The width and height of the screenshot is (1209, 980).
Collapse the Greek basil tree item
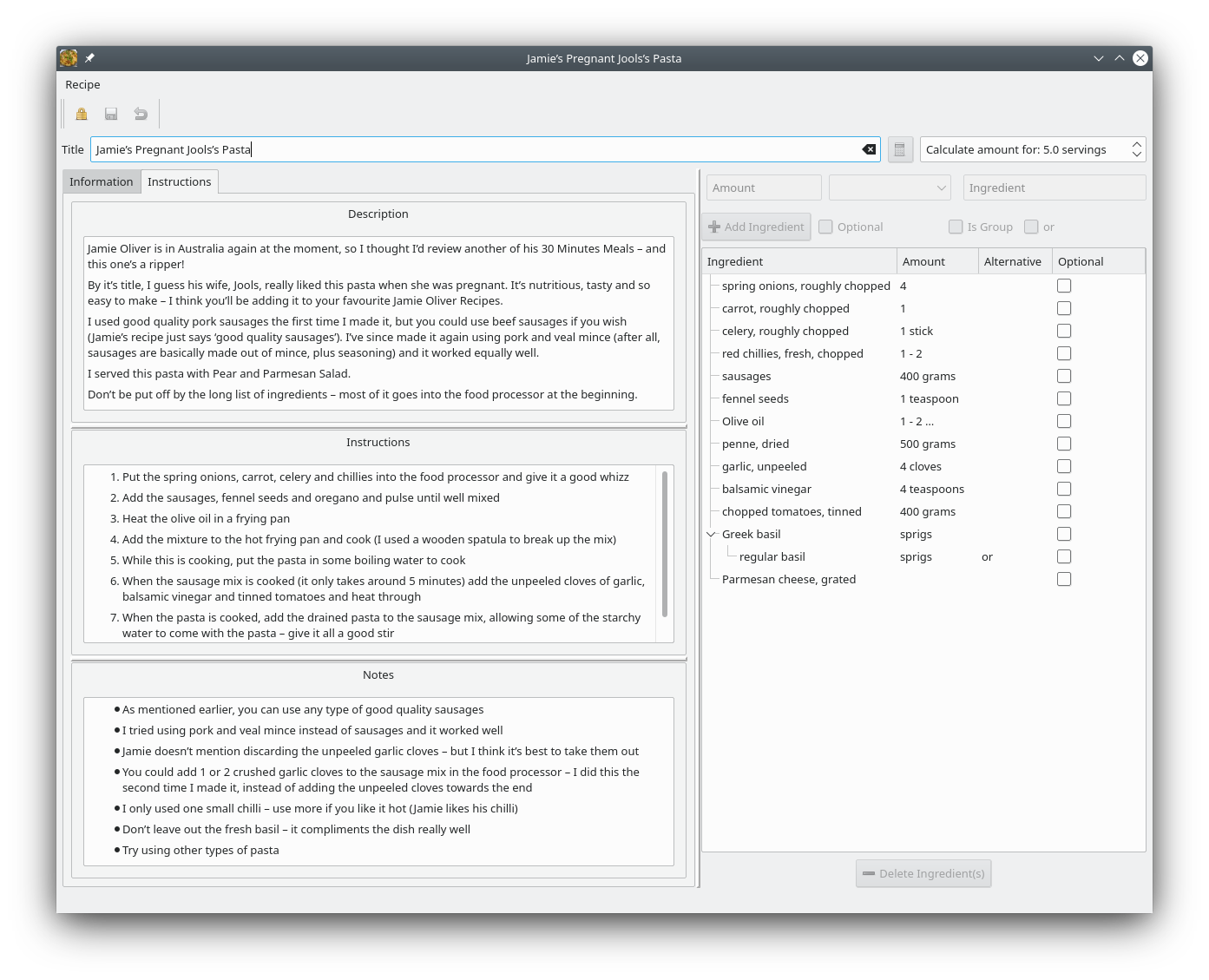click(x=711, y=534)
